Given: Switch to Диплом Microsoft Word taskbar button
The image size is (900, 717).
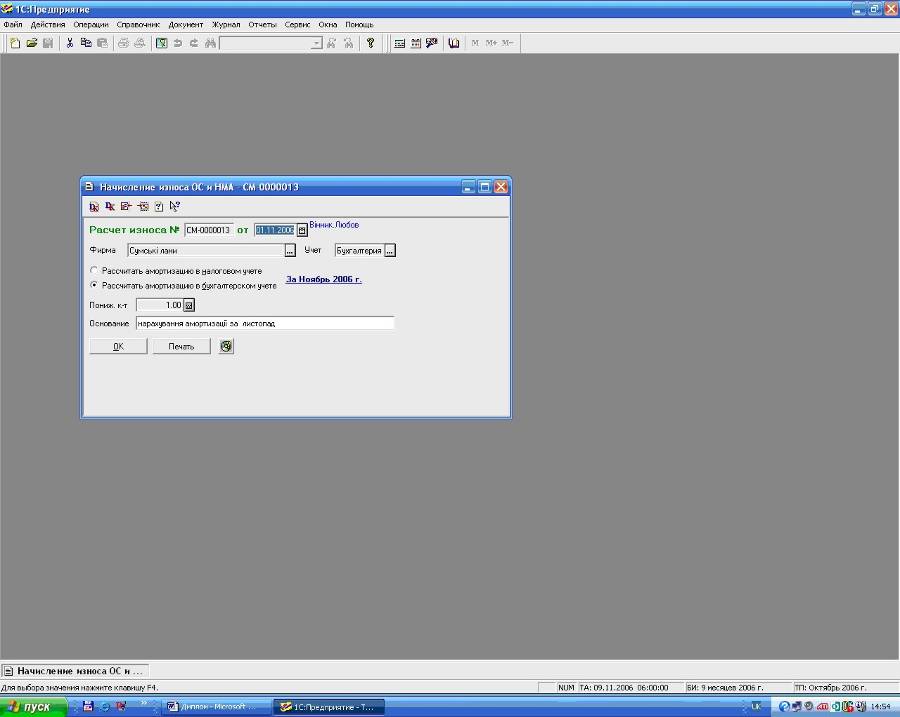Looking at the screenshot, I should (215, 707).
